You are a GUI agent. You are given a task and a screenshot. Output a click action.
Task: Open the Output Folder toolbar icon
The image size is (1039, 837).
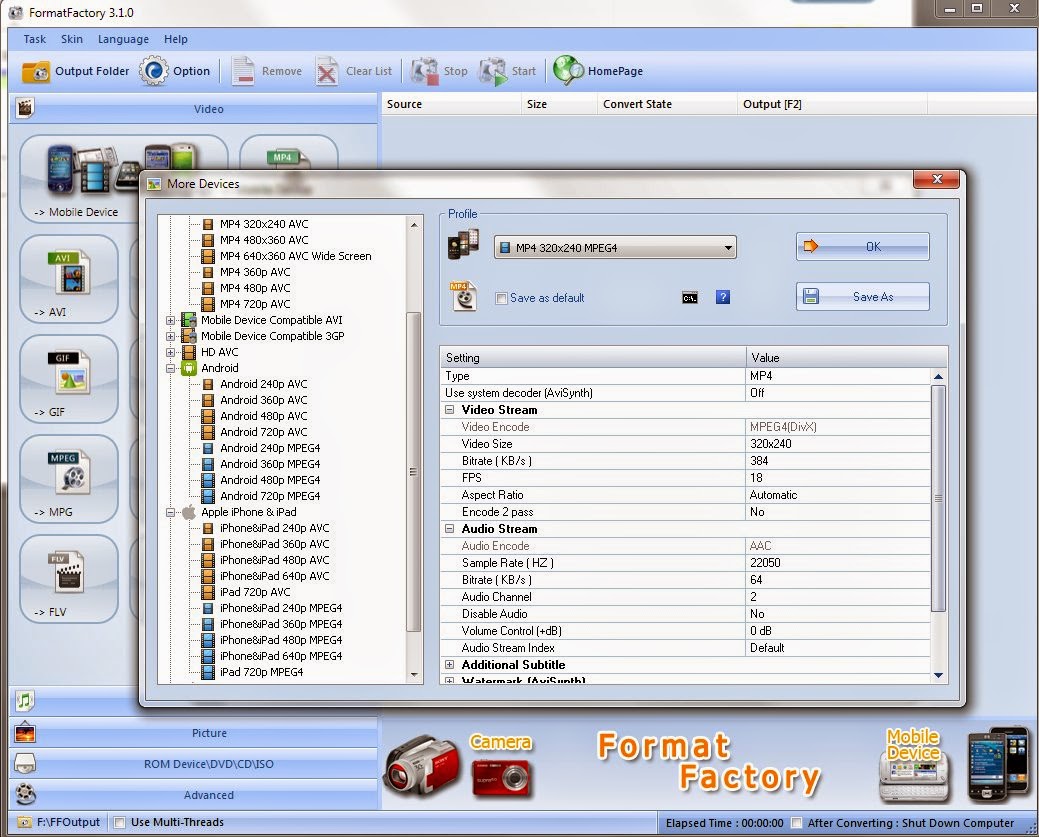tap(36, 71)
